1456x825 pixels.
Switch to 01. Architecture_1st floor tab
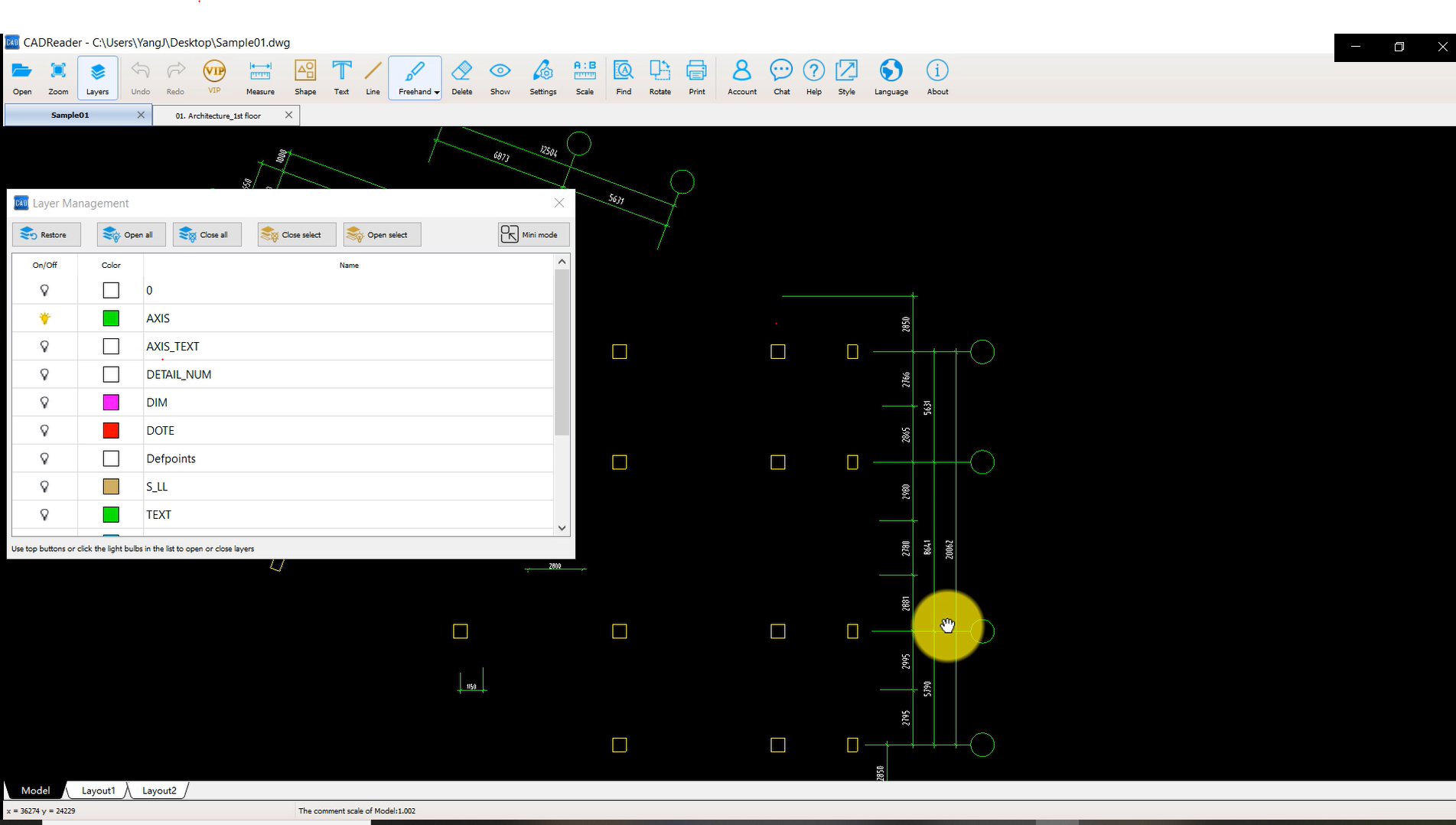[x=218, y=116]
